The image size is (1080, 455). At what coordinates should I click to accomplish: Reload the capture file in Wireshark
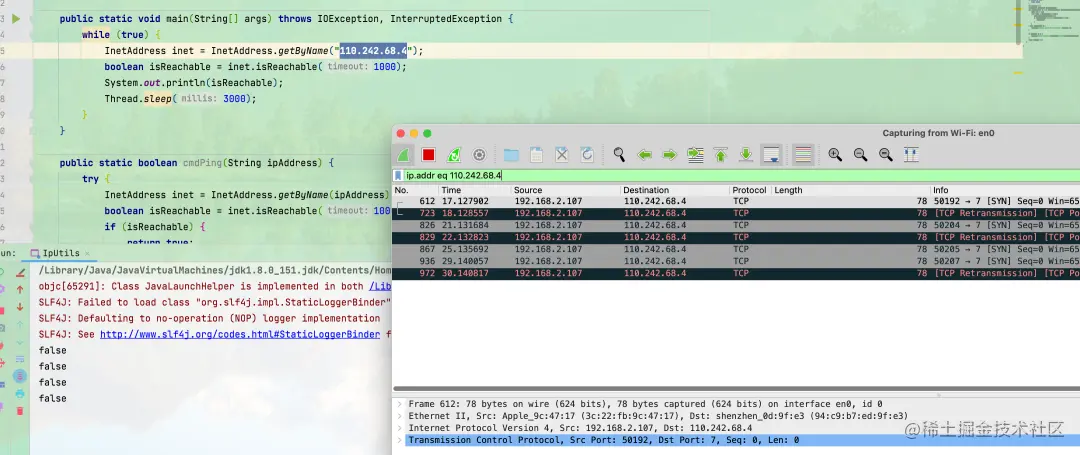tap(587, 155)
